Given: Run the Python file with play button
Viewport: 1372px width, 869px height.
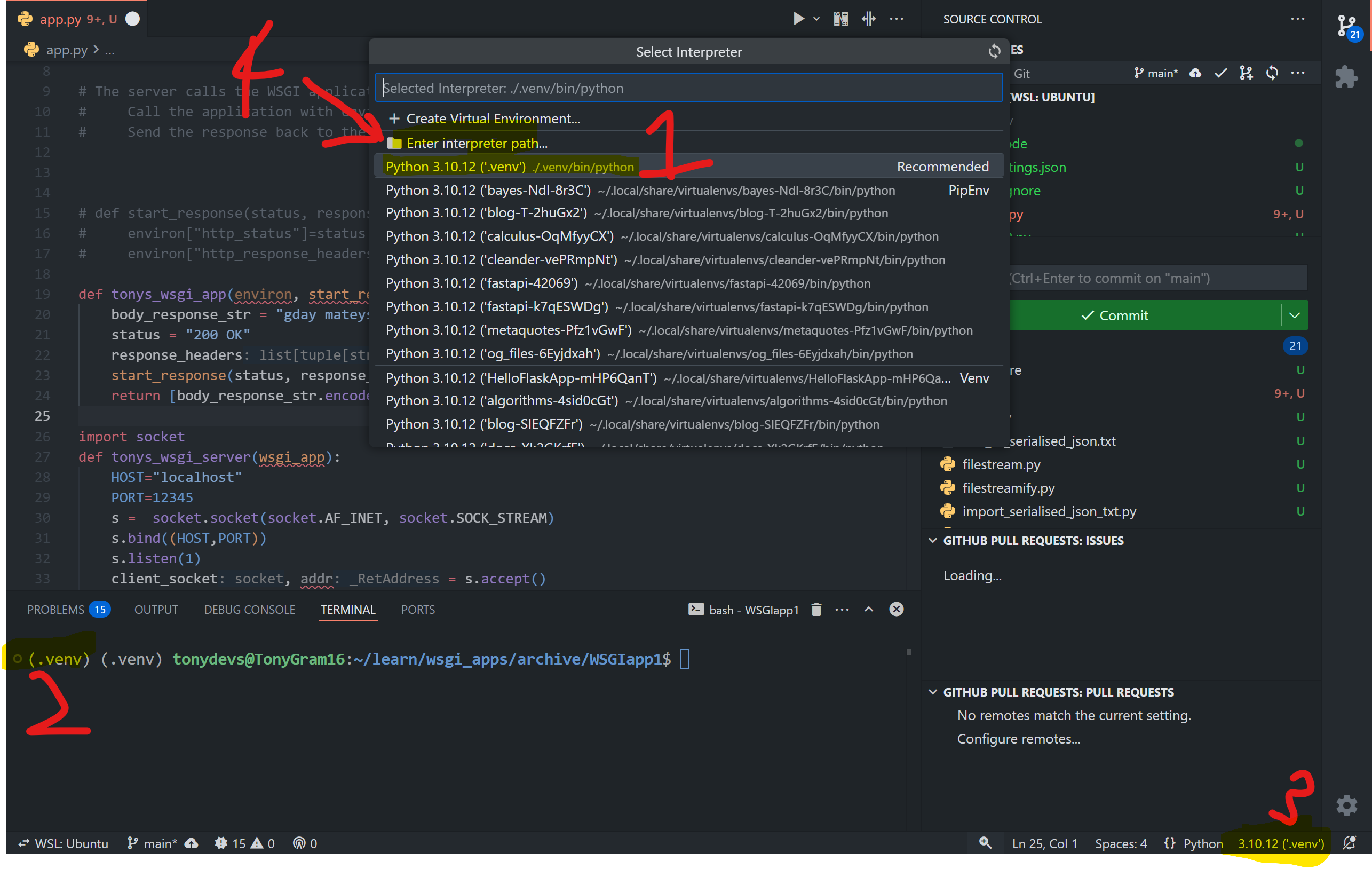Looking at the screenshot, I should 799,19.
